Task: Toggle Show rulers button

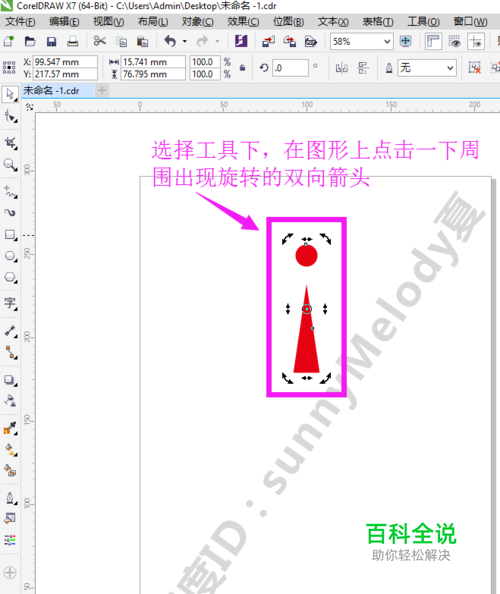Action: pos(433,41)
